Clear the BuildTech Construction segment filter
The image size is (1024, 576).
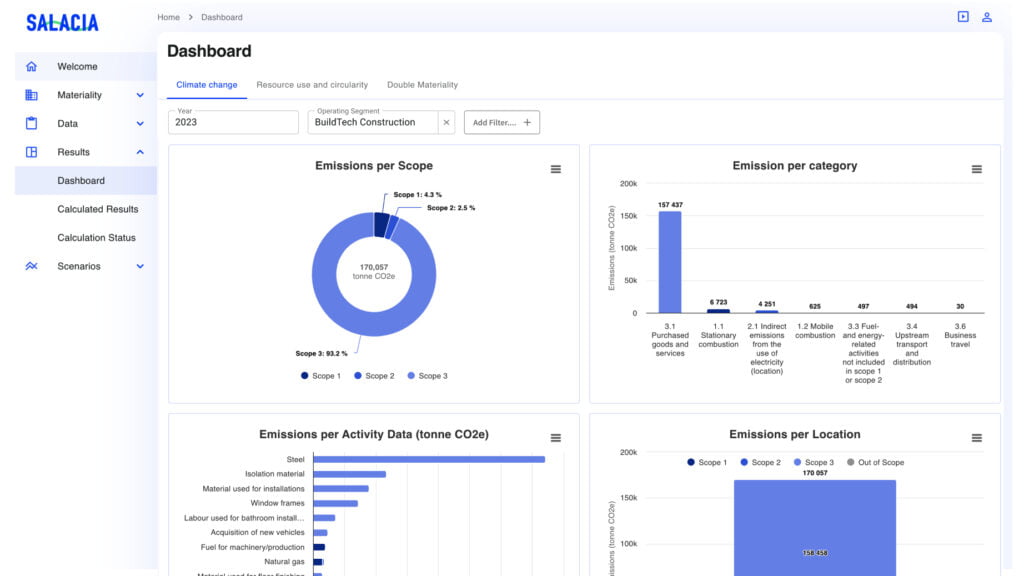click(447, 122)
